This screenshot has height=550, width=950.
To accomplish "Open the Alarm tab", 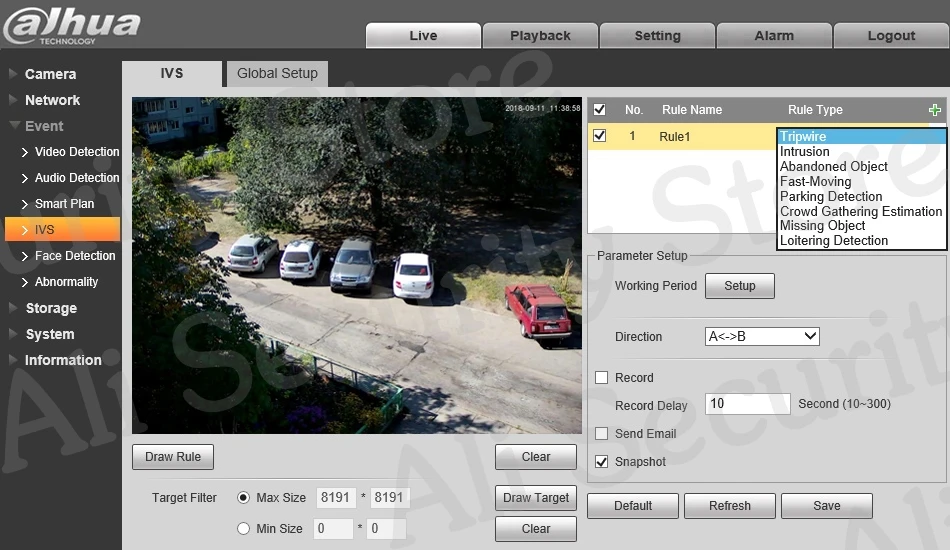I will 774,36.
